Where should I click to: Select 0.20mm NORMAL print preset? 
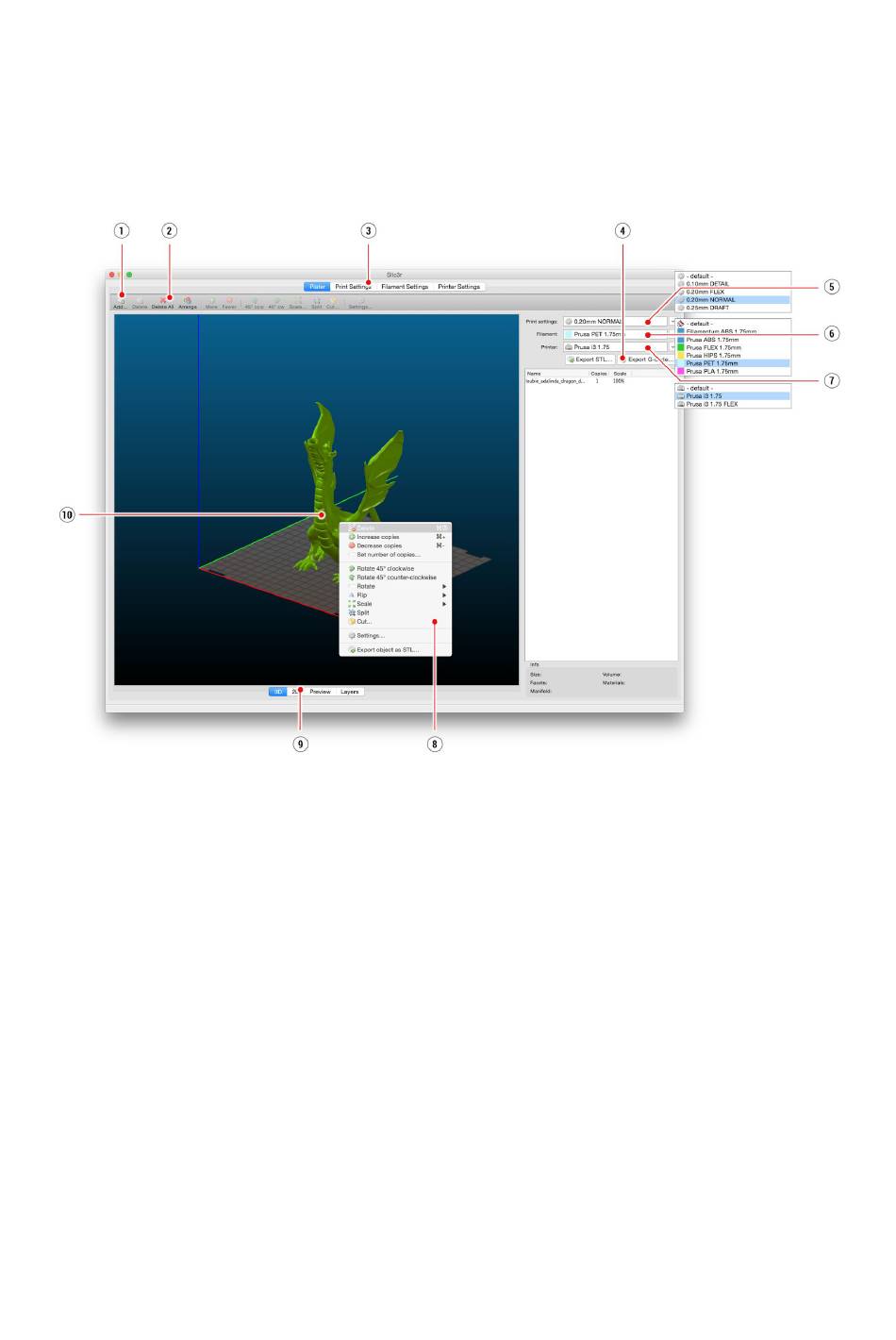[733, 300]
